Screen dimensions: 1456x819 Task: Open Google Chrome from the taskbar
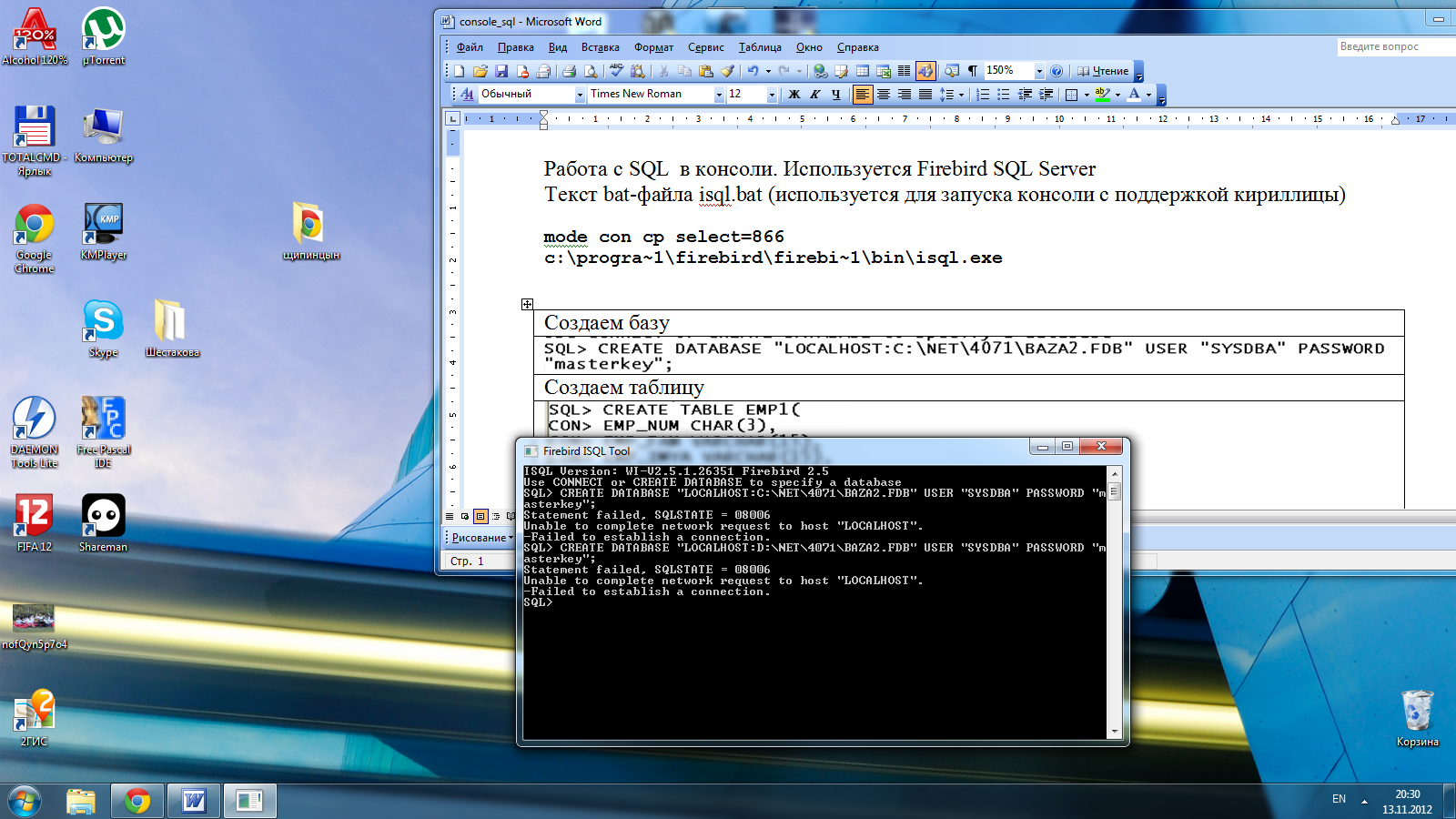[137, 801]
